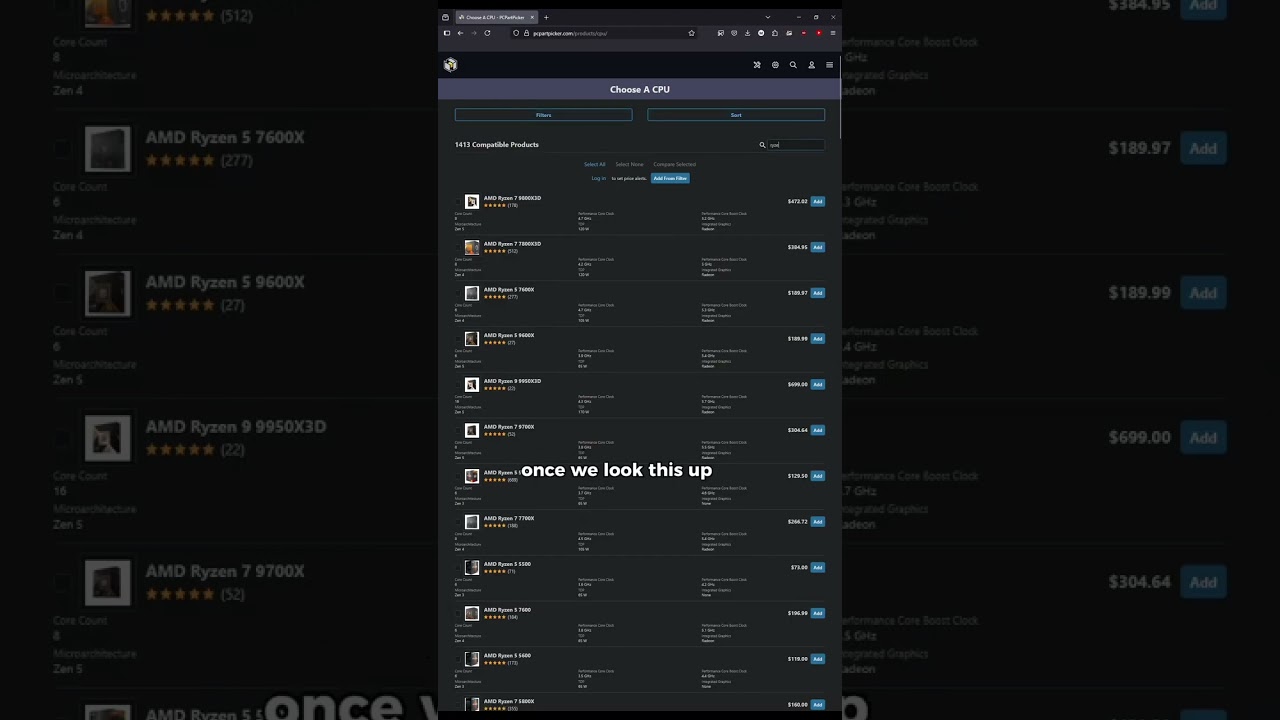Open the AMD Ryzen 7 9700X product link
1280x720 pixels.
coord(509,427)
